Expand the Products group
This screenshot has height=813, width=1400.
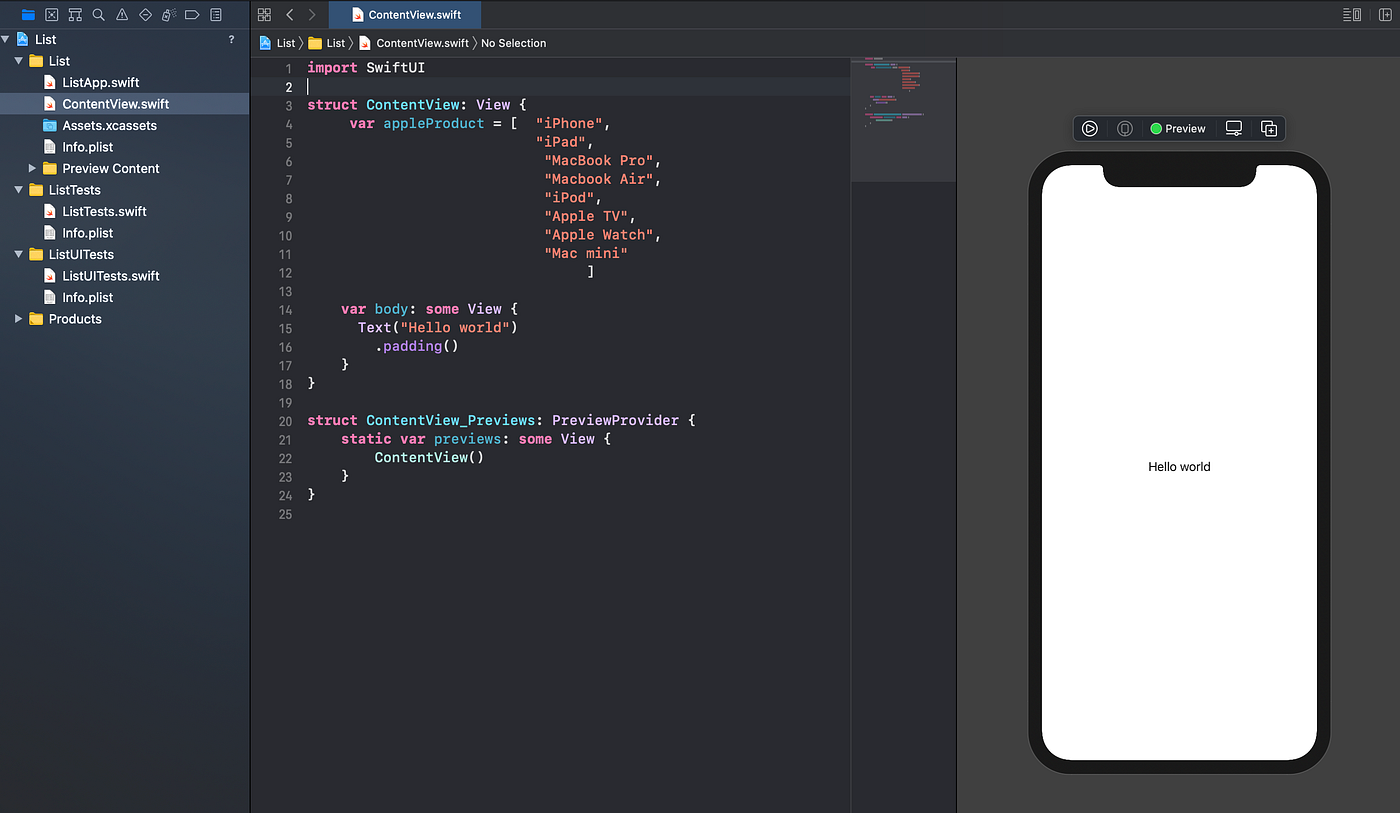[x=17, y=318]
